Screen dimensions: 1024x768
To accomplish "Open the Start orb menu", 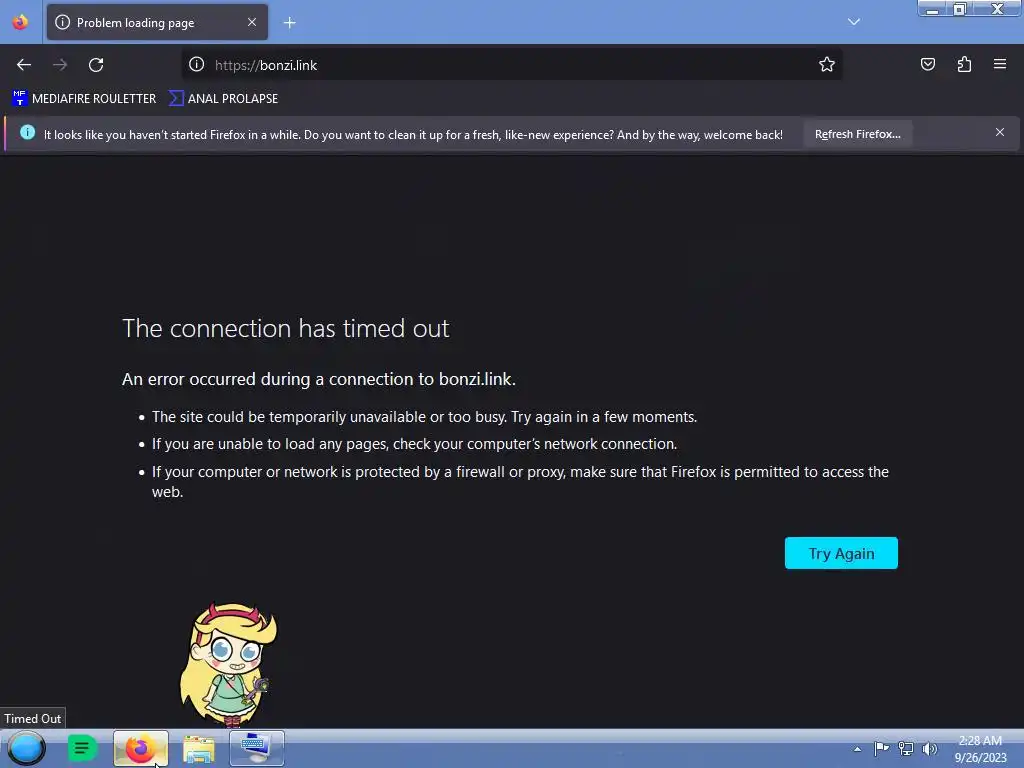I will tap(27, 748).
